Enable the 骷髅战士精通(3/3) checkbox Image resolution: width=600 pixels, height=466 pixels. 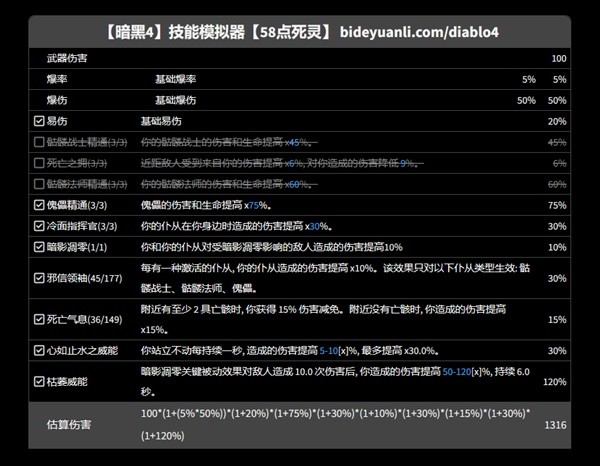point(39,142)
